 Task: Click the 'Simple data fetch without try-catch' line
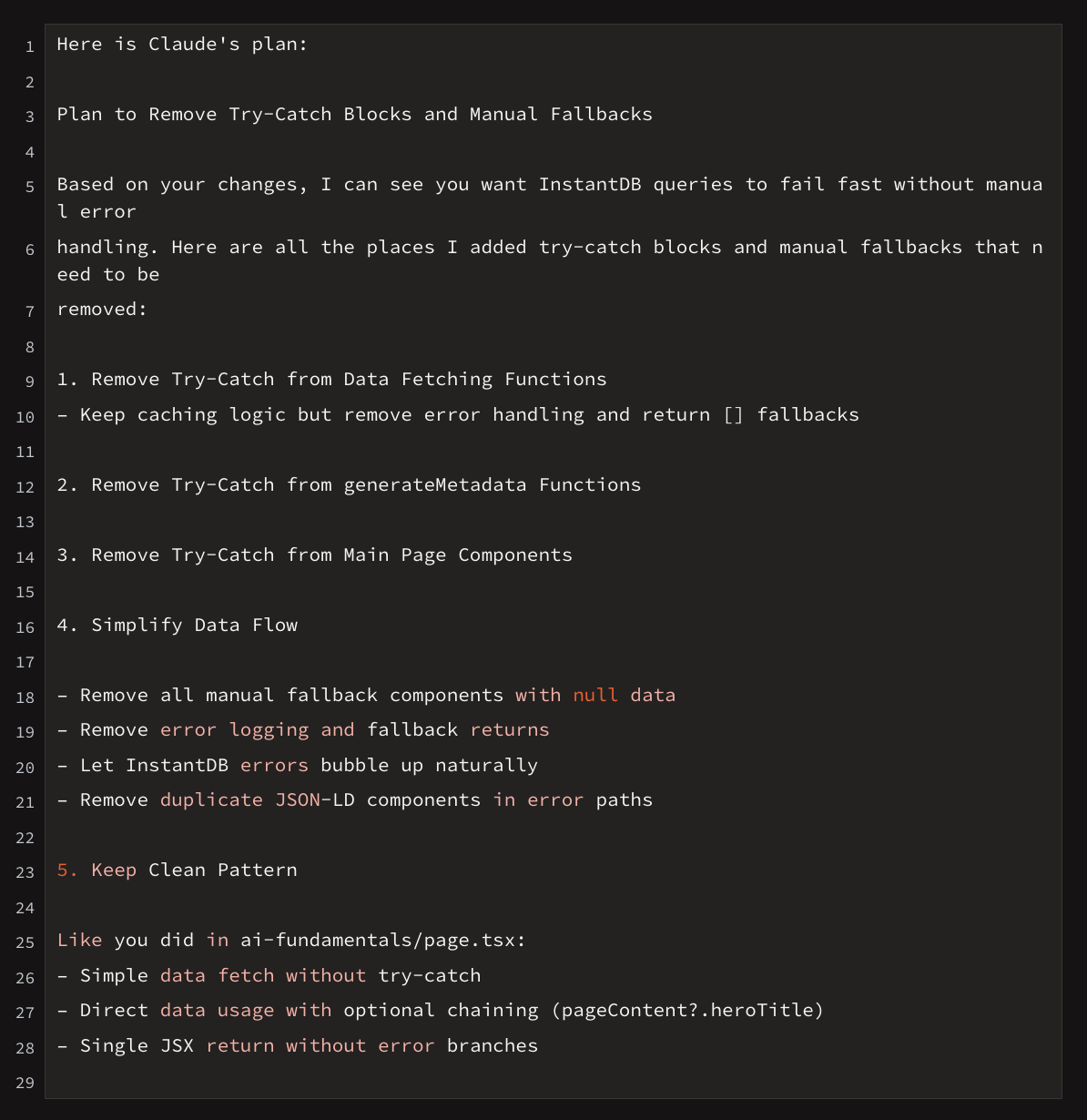[x=269, y=975]
